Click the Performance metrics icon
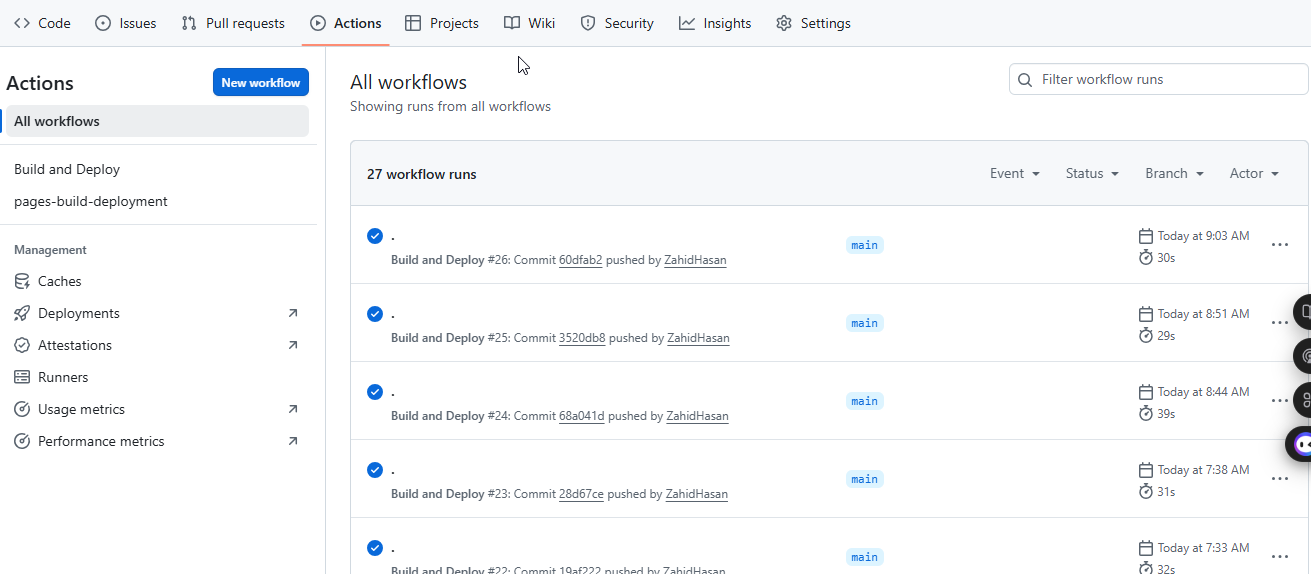Viewport: 1311px width, 574px height. [22, 441]
